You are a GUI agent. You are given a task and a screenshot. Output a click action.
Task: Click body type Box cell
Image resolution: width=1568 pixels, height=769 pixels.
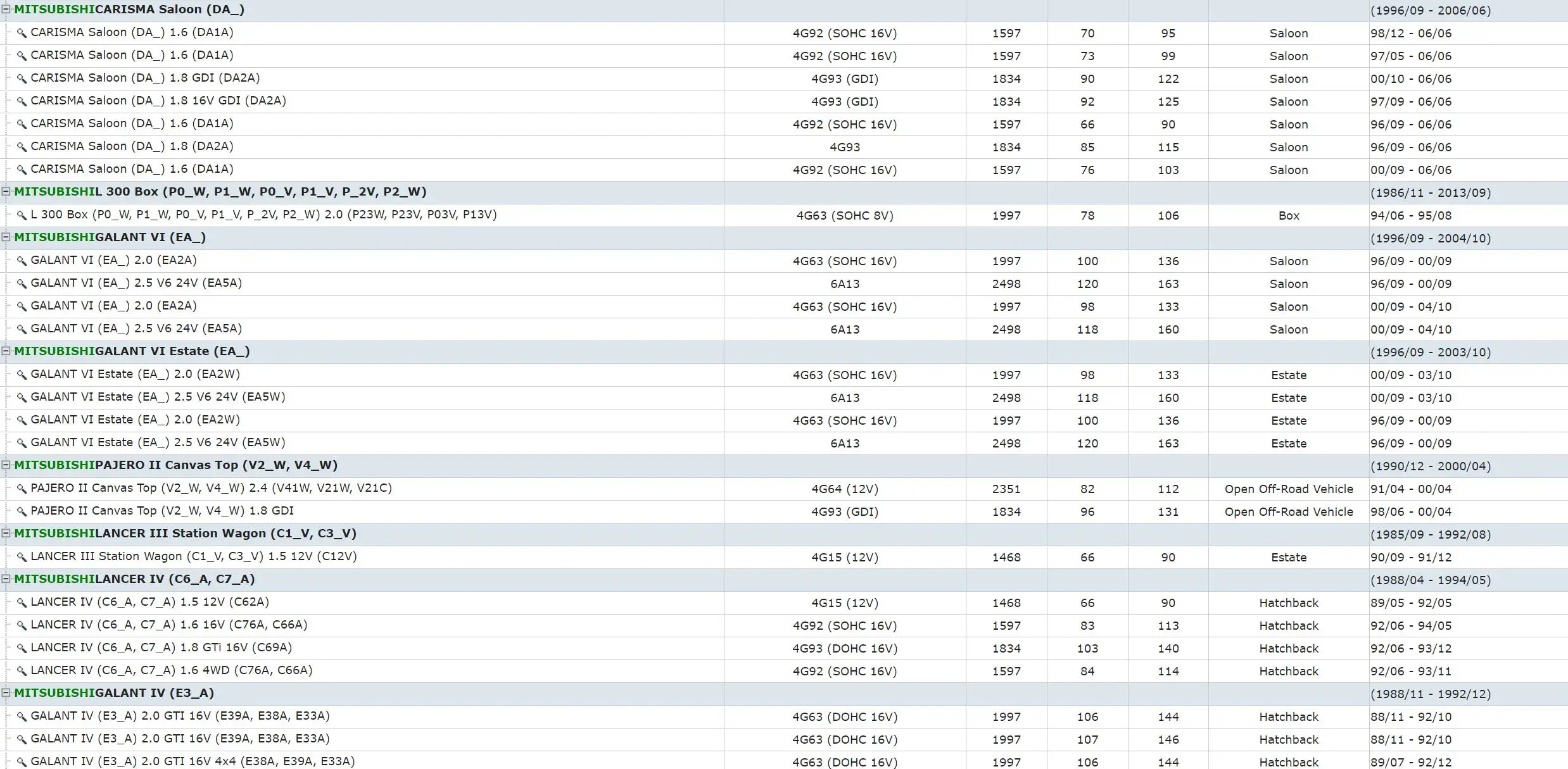pos(1289,215)
